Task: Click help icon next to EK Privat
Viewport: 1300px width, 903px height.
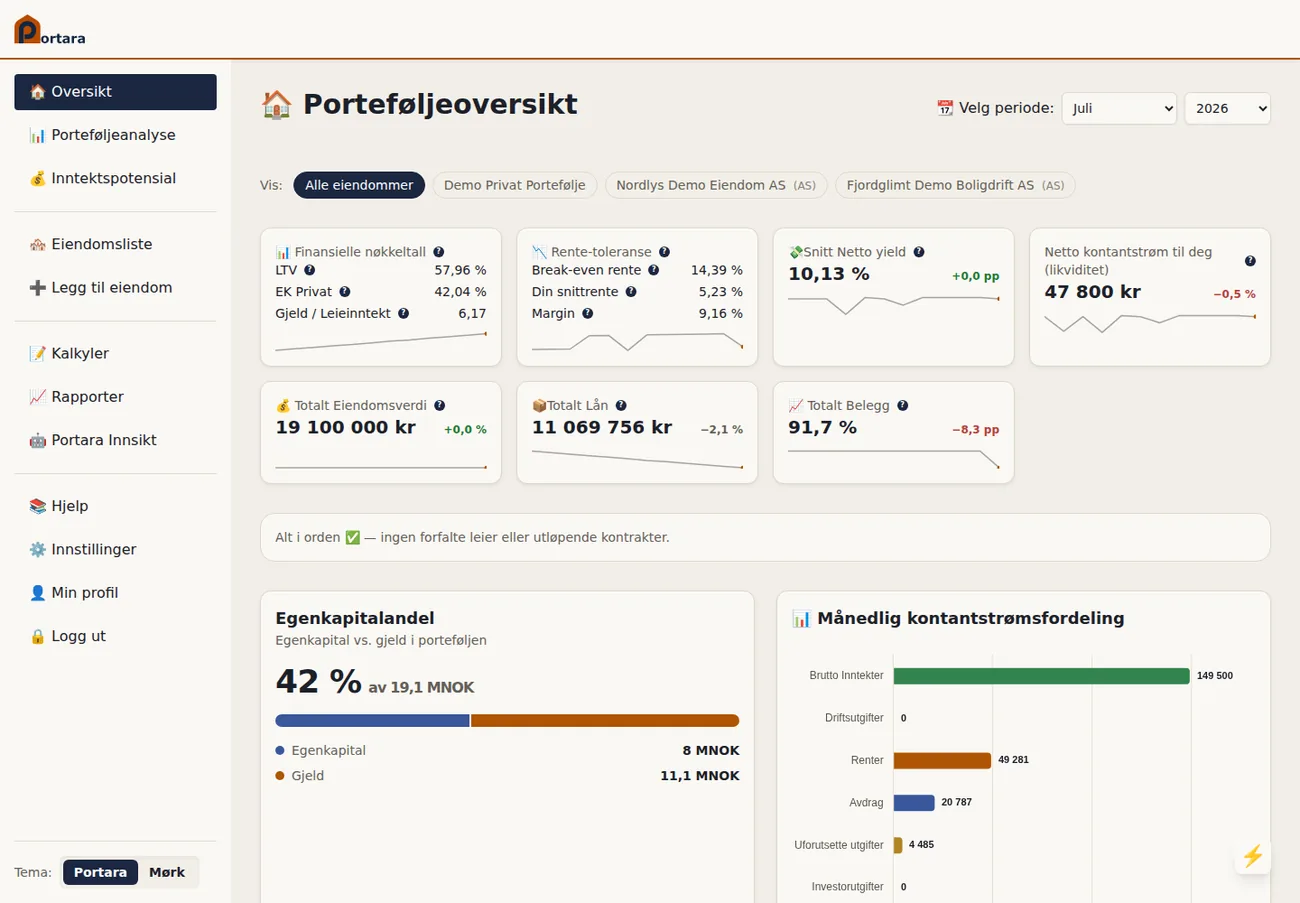Action: click(x=345, y=292)
